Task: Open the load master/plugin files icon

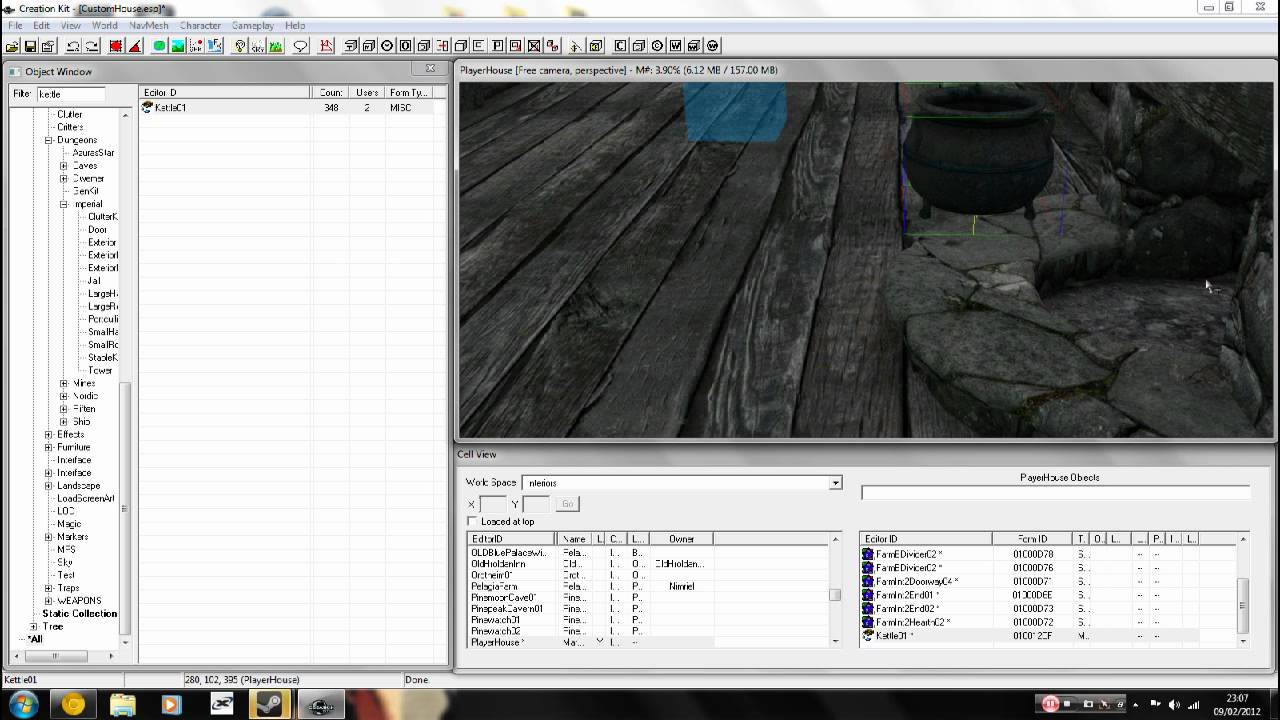Action: click(12, 46)
